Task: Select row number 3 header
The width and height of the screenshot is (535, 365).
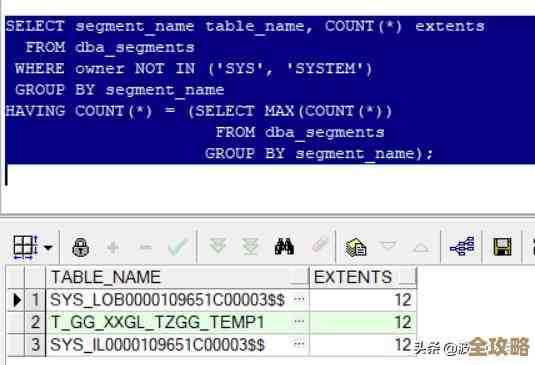Action: (35, 345)
